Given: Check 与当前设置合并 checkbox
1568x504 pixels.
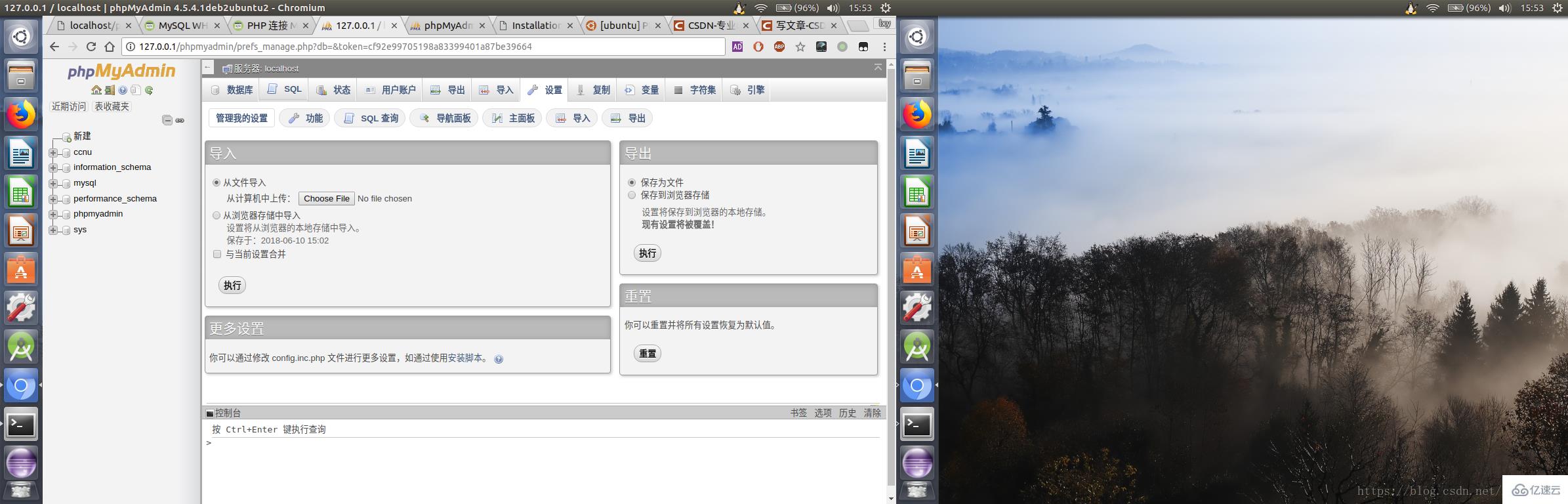Looking at the screenshot, I should [x=217, y=254].
